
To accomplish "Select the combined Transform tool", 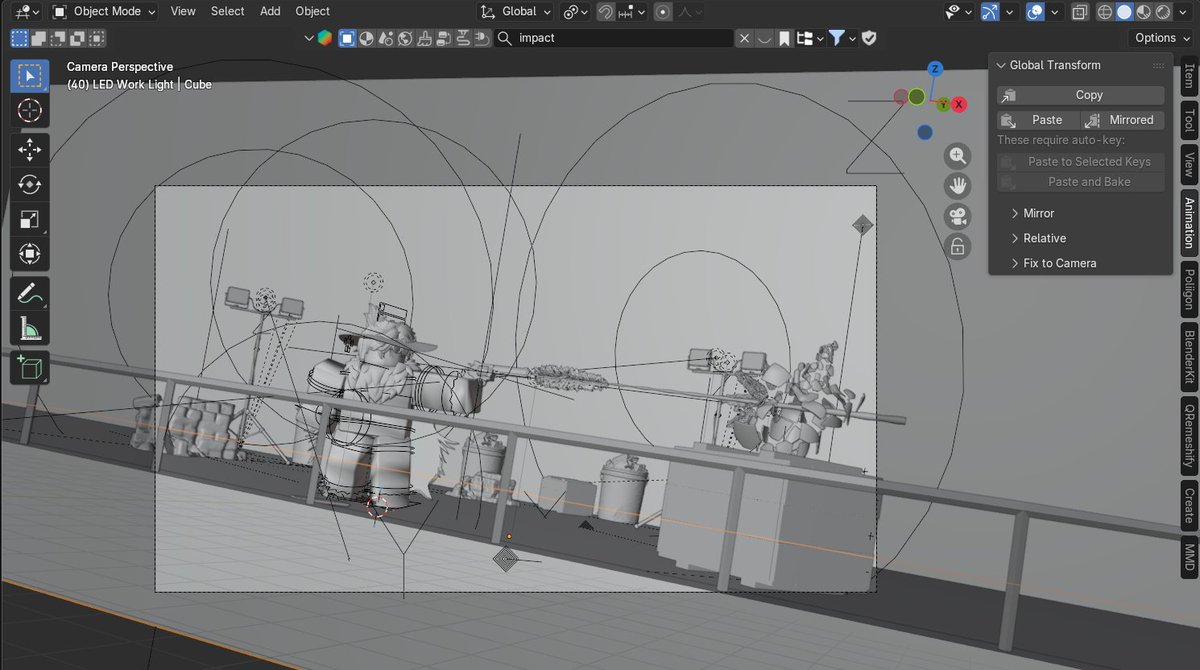I will (29, 253).
